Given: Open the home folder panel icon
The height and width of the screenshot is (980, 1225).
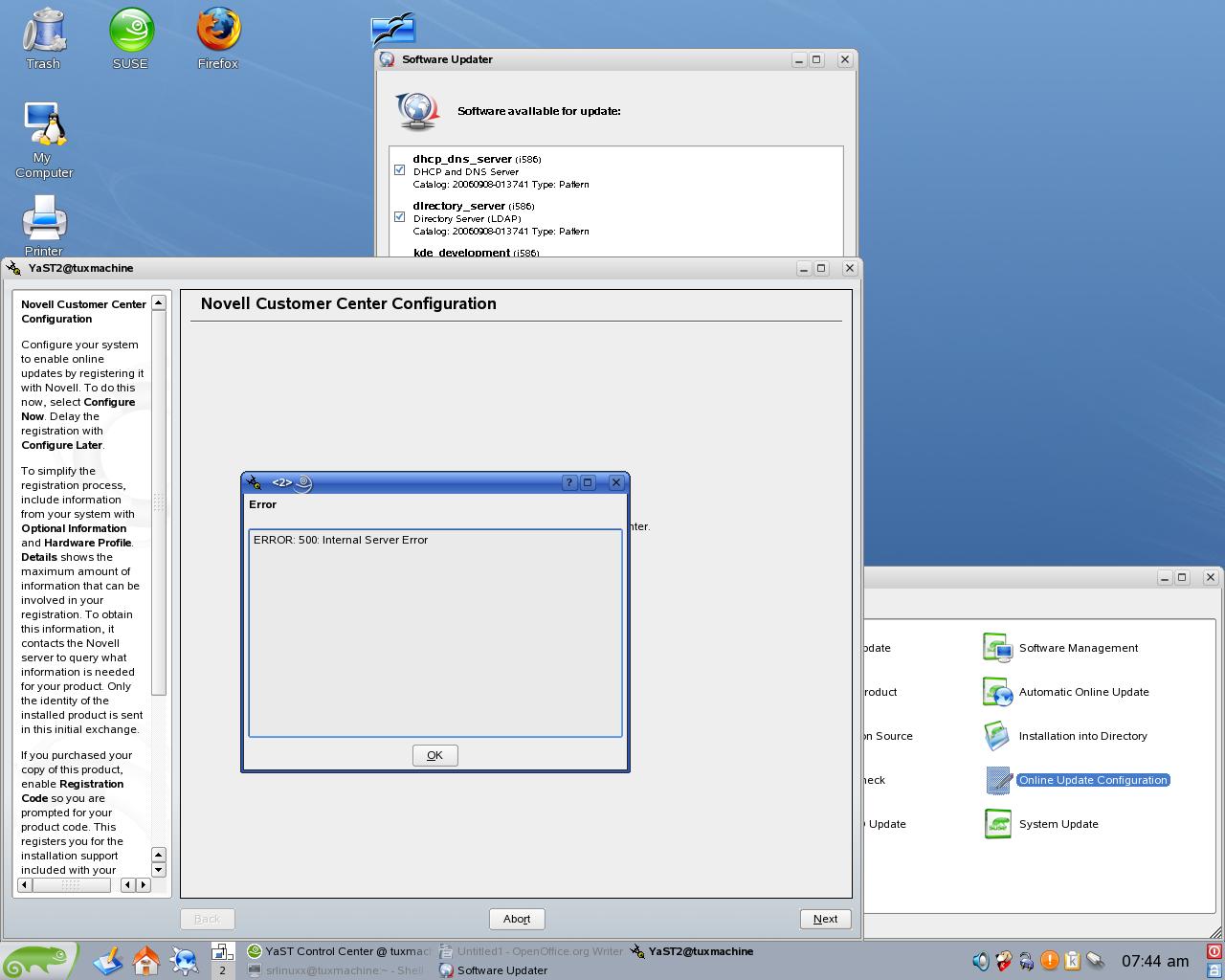Looking at the screenshot, I should tap(145, 960).
